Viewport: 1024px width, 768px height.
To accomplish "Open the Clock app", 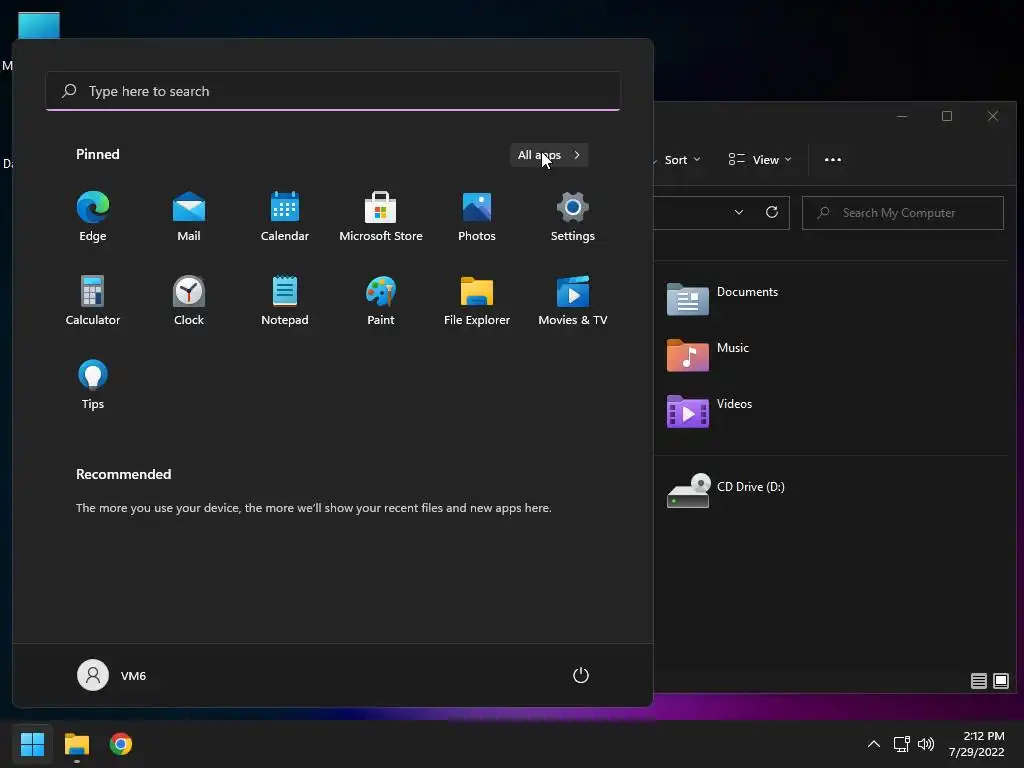I will [189, 300].
